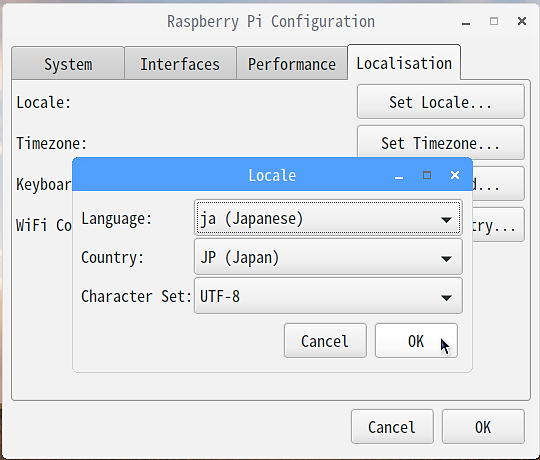Click the Set Timezone... button
The width and height of the screenshot is (540, 460).
(440, 143)
